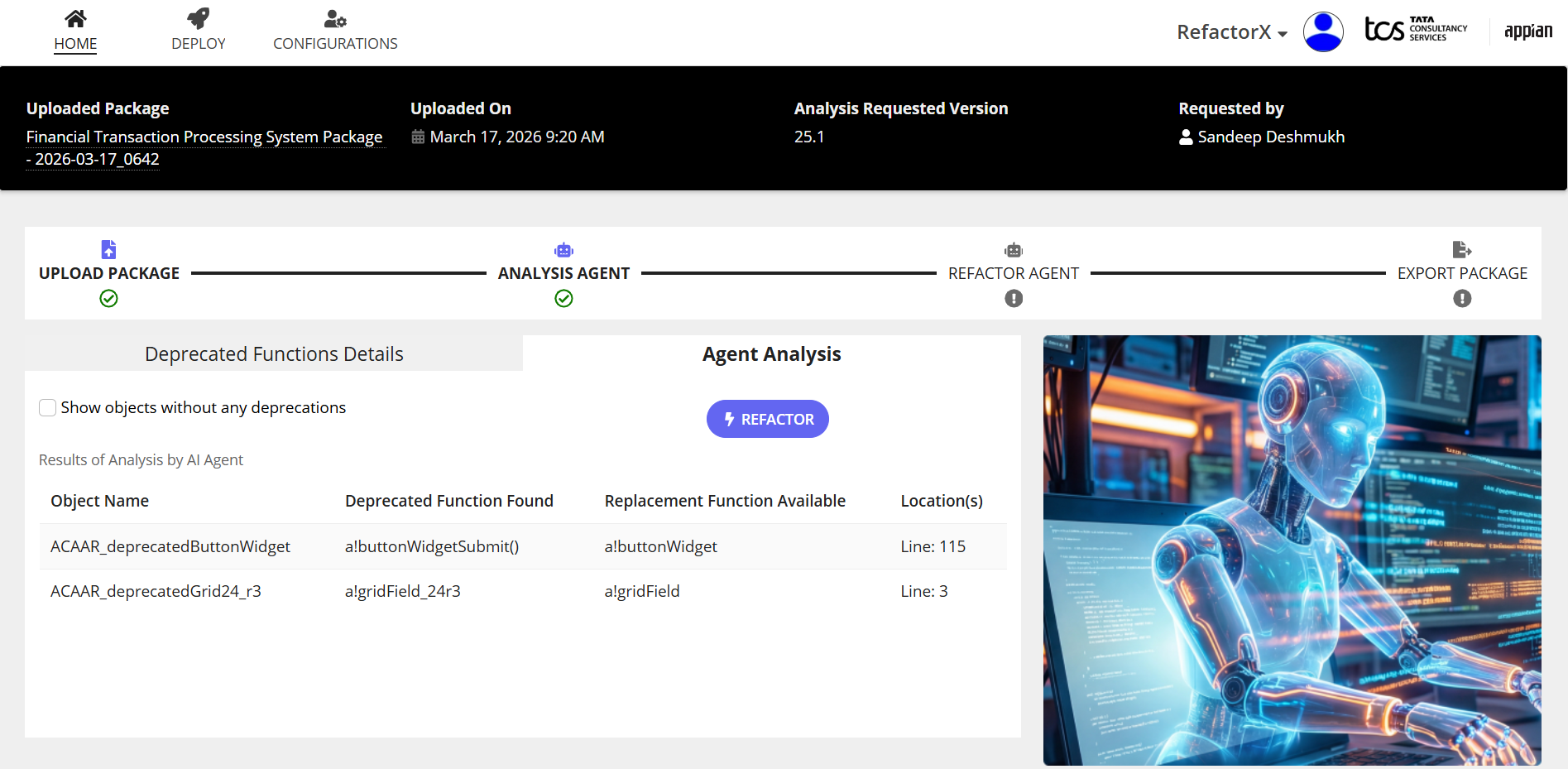Click the Export Package step icon

[1461, 249]
